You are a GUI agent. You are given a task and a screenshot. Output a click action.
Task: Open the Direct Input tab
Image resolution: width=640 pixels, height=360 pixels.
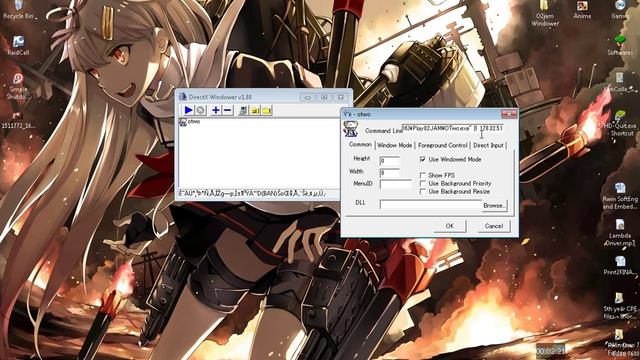point(488,145)
